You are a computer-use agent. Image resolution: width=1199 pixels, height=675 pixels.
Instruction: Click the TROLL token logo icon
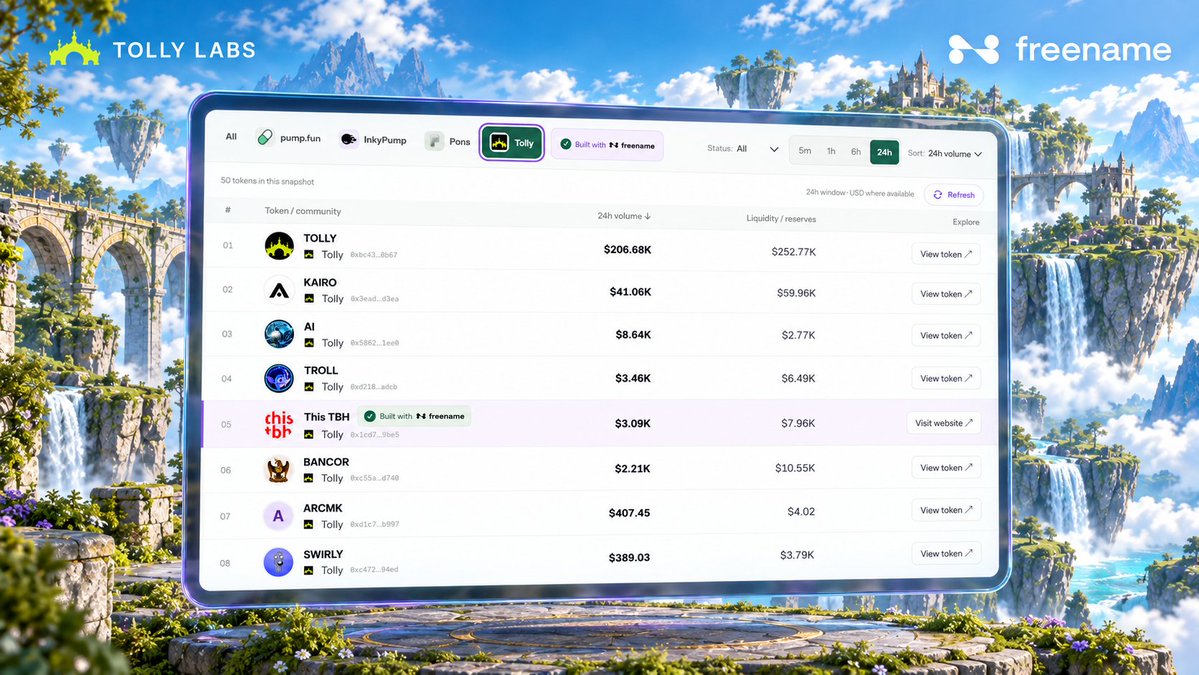[279, 378]
